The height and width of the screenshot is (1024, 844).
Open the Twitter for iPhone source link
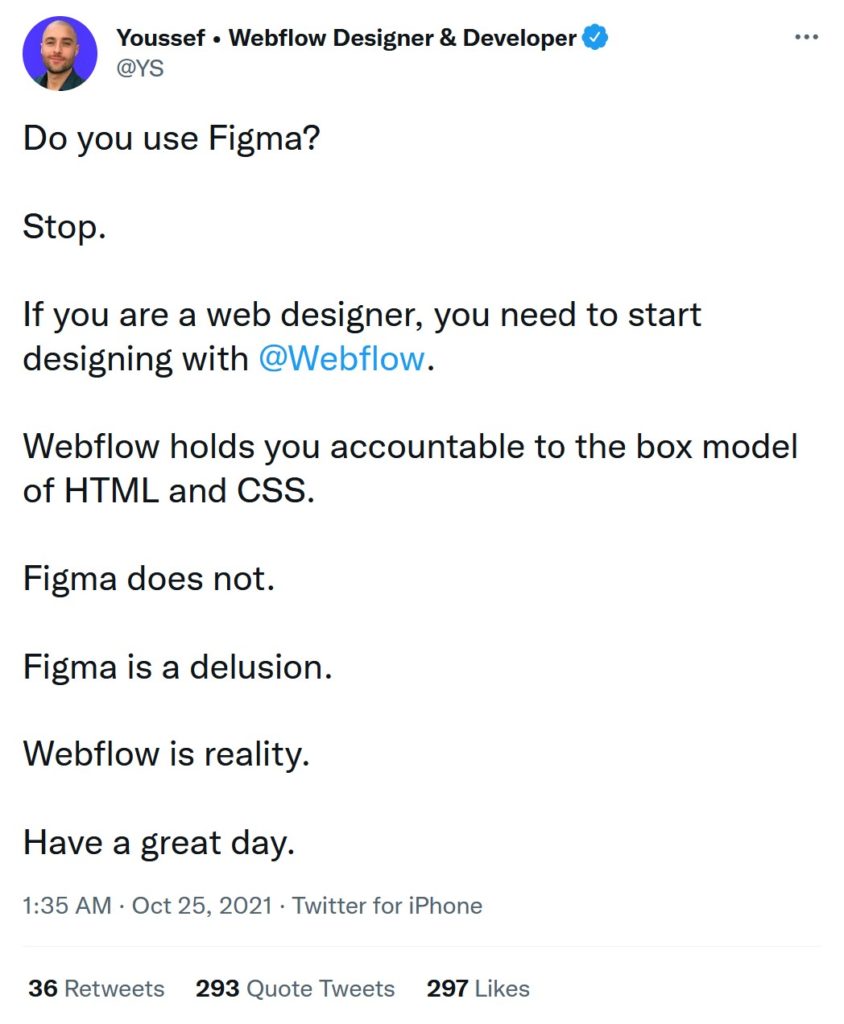click(x=387, y=906)
